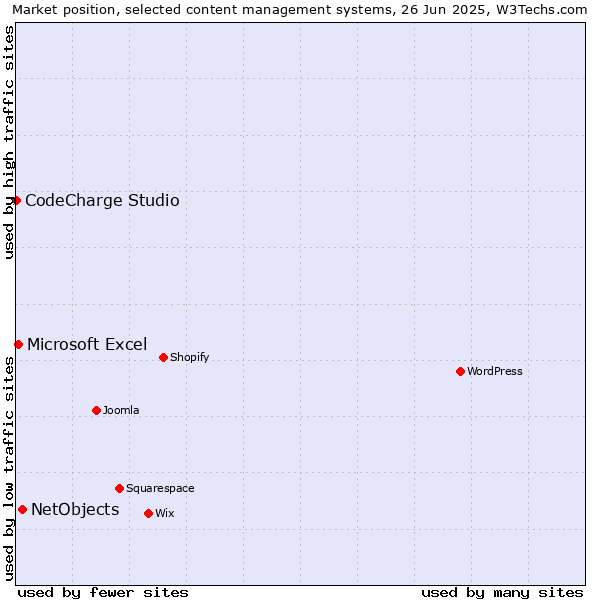This screenshot has height=600, width=600.
Task: Click the 'used by high traffic sites' axis label
Action: (8, 142)
